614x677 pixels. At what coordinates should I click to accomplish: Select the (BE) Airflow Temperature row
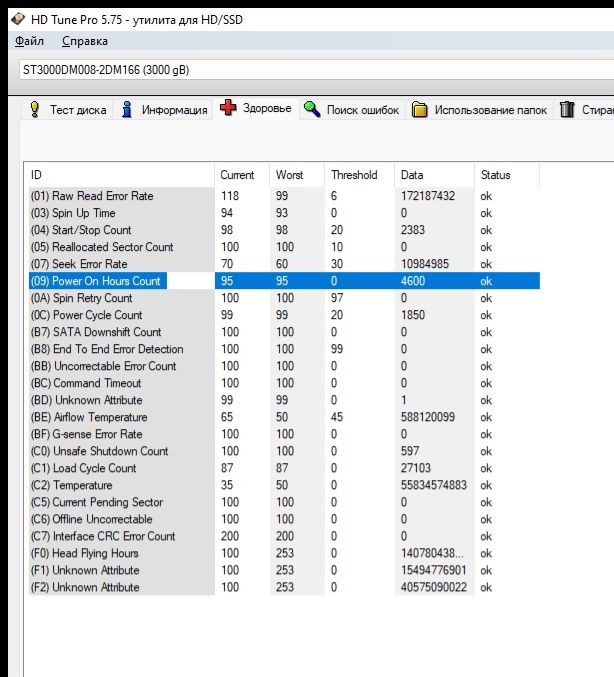[x=284, y=417]
